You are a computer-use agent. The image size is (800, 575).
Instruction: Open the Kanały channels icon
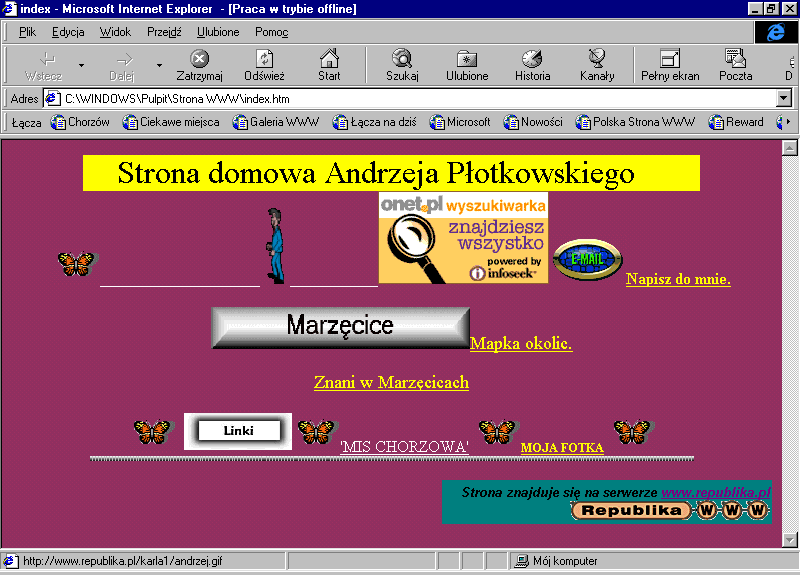coord(597,65)
